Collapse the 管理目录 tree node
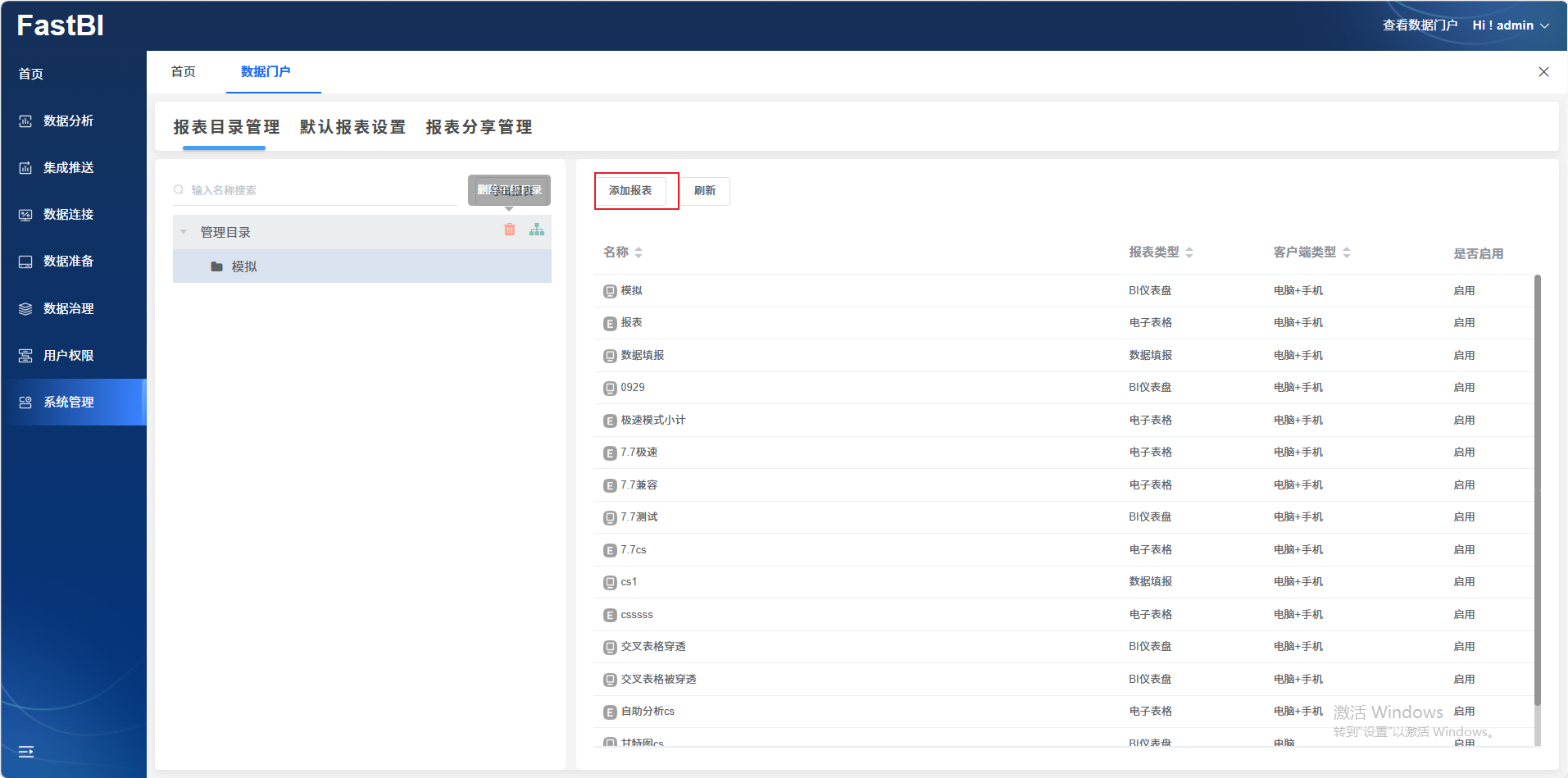Screen dimensions: 1568x778 tap(184, 232)
